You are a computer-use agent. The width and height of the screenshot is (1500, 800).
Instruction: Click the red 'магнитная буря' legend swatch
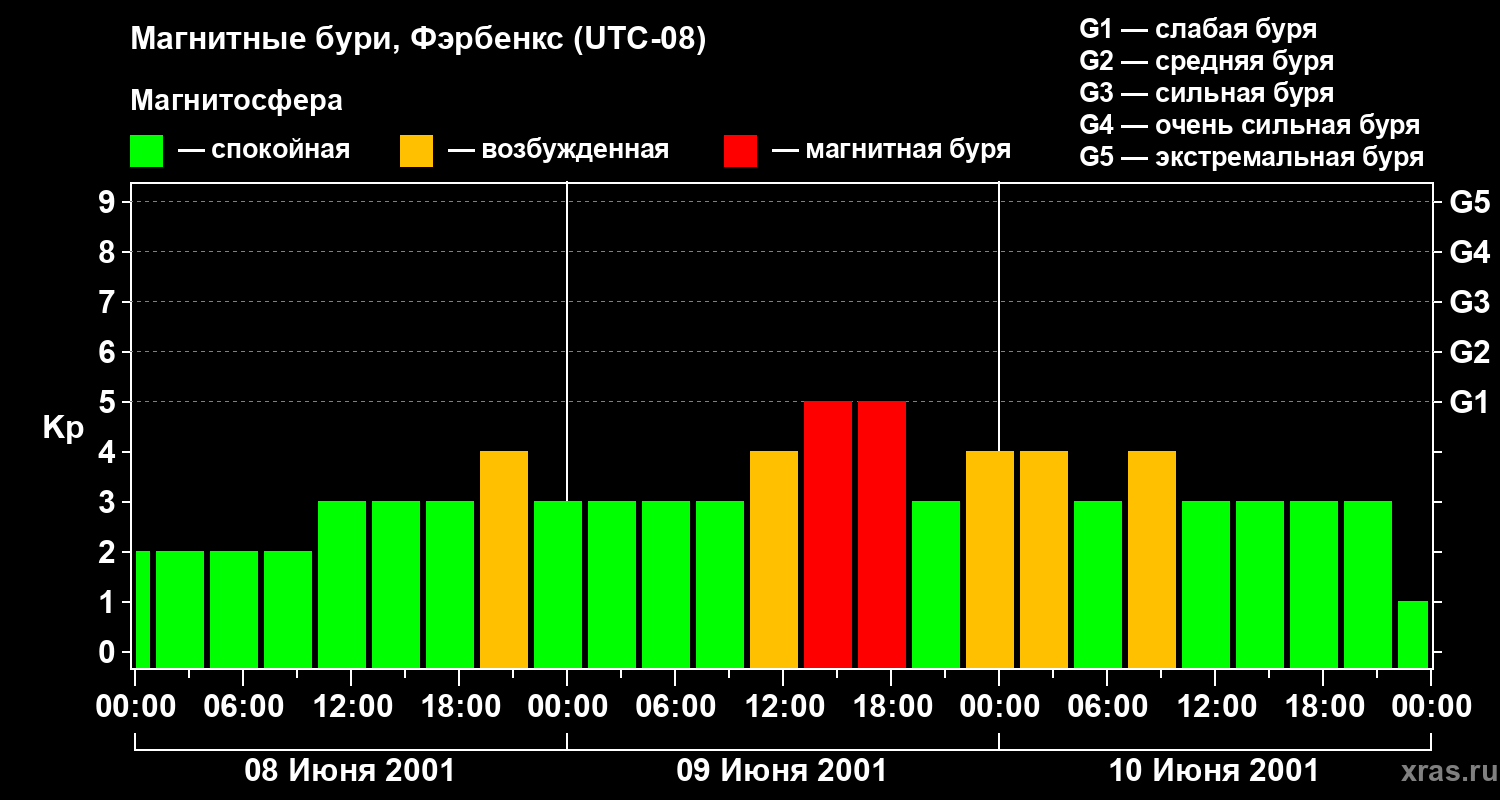point(740,151)
